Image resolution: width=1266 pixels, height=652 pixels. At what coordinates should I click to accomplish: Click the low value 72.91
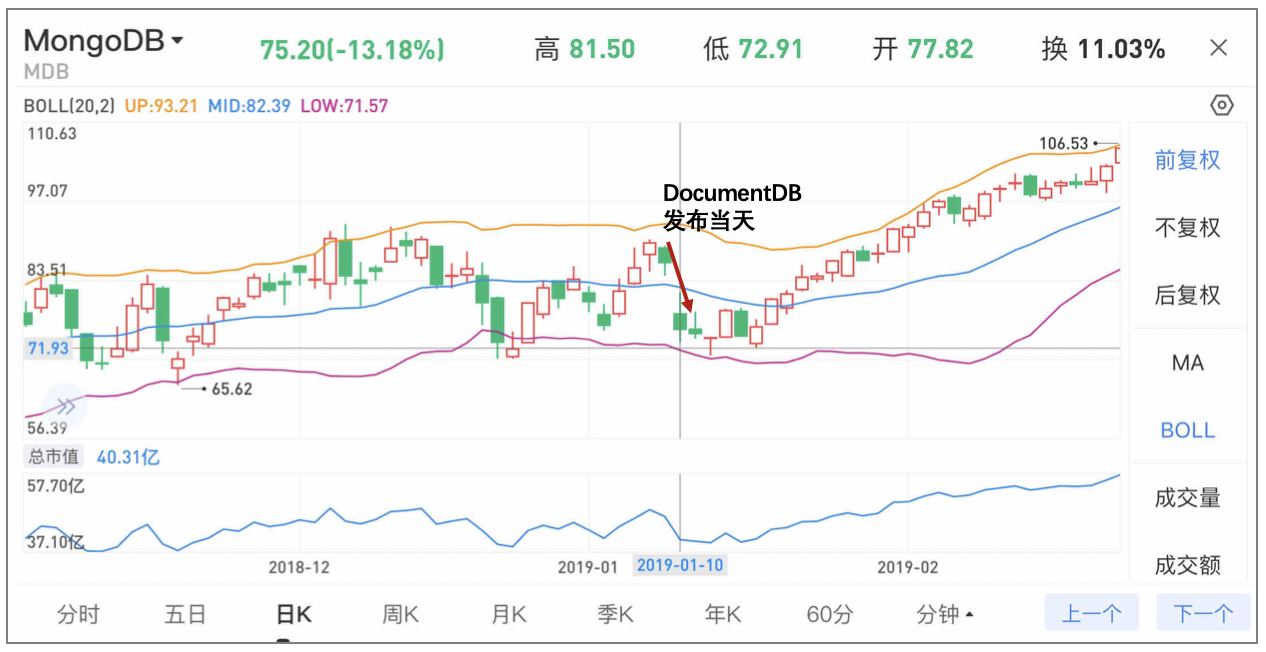pyautogui.click(x=771, y=49)
